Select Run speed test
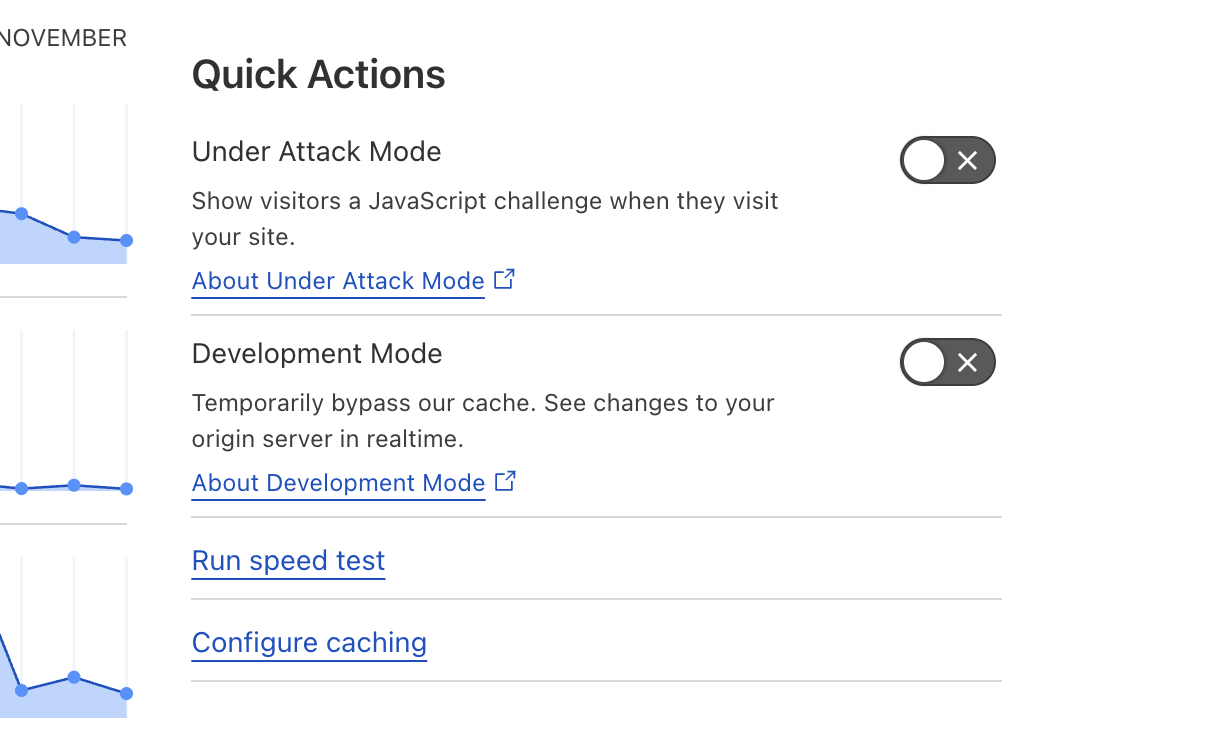This screenshot has height=744, width=1212. pos(288,561)
